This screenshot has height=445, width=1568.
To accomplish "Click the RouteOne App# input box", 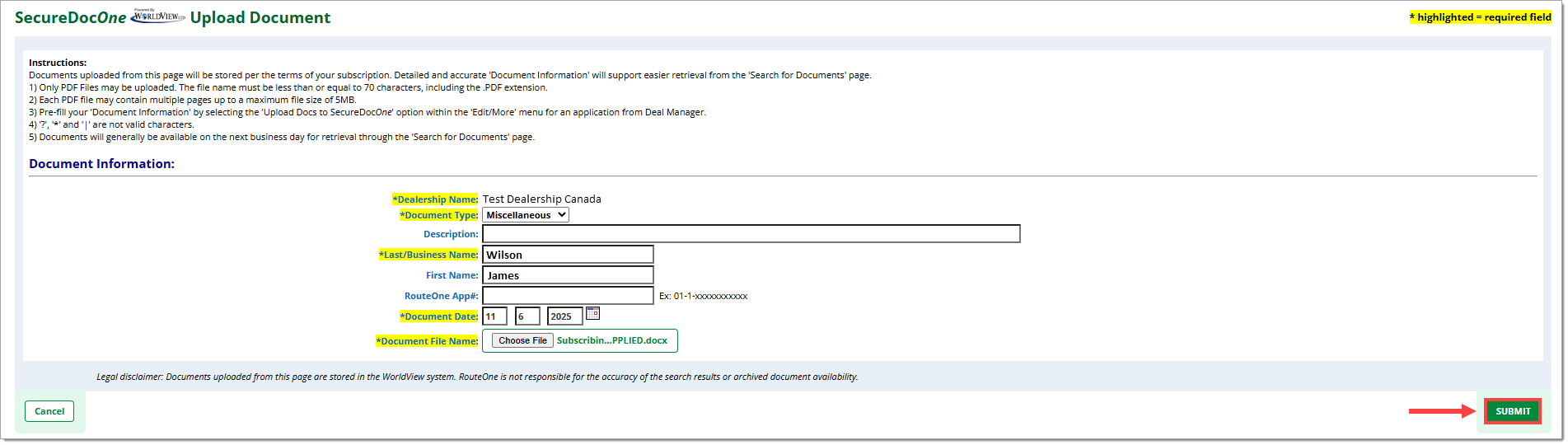I will pos(567,296).
